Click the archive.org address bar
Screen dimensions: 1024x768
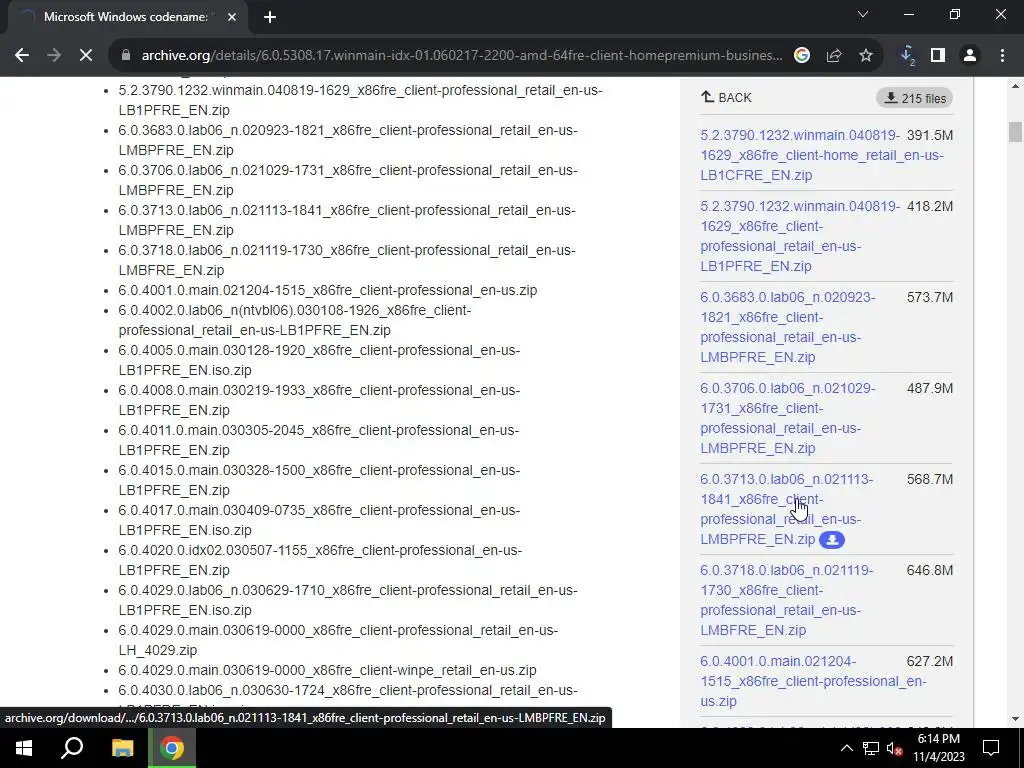[461, 56]
